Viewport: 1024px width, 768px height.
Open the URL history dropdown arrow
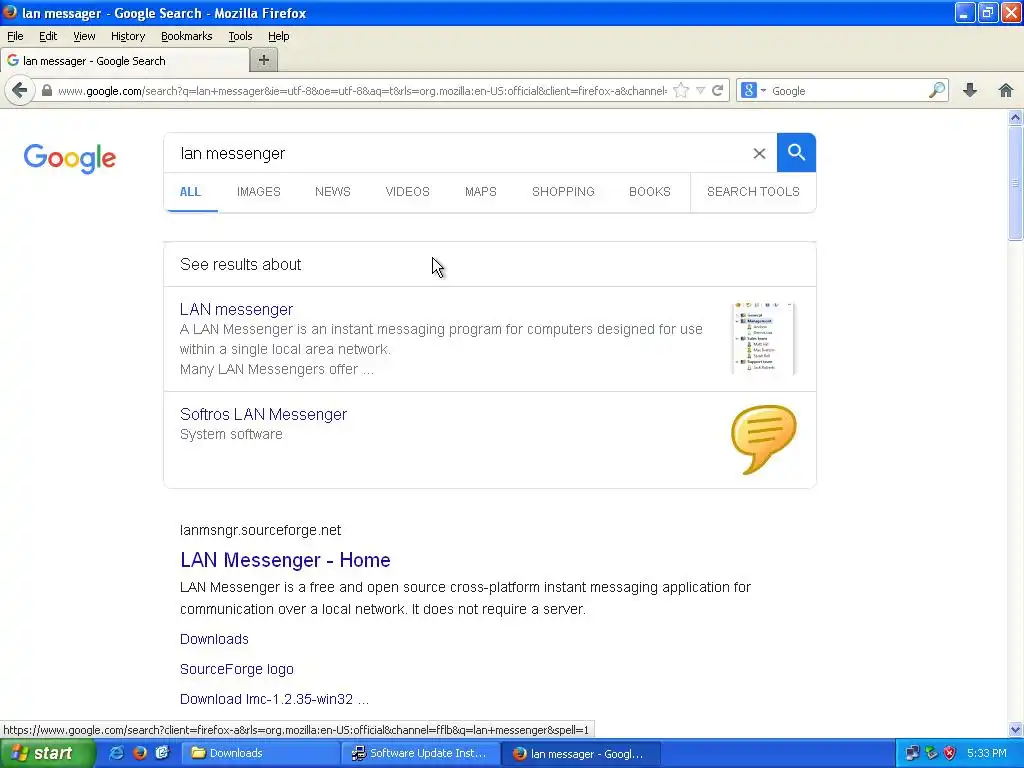700,90
